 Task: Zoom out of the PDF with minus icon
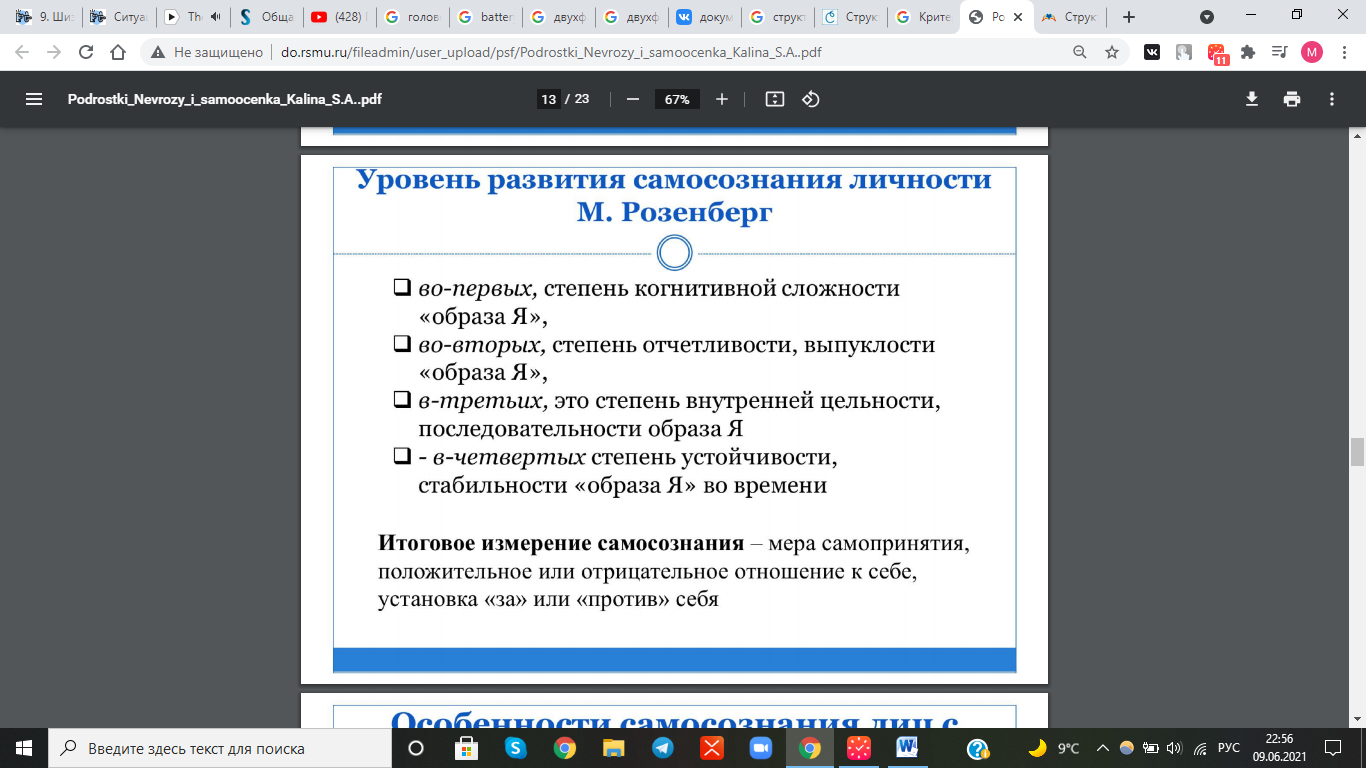click(x=632, y=99)
